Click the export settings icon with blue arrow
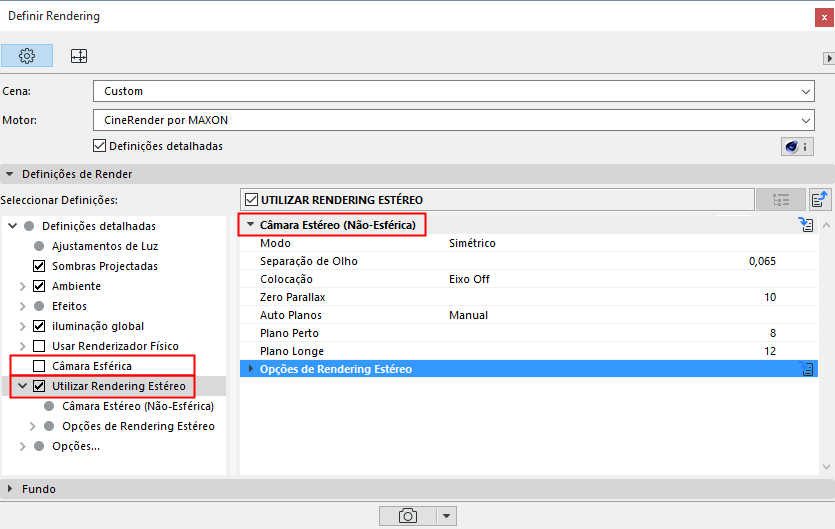This screenshot has height=529, width=835. pos(820,200)
